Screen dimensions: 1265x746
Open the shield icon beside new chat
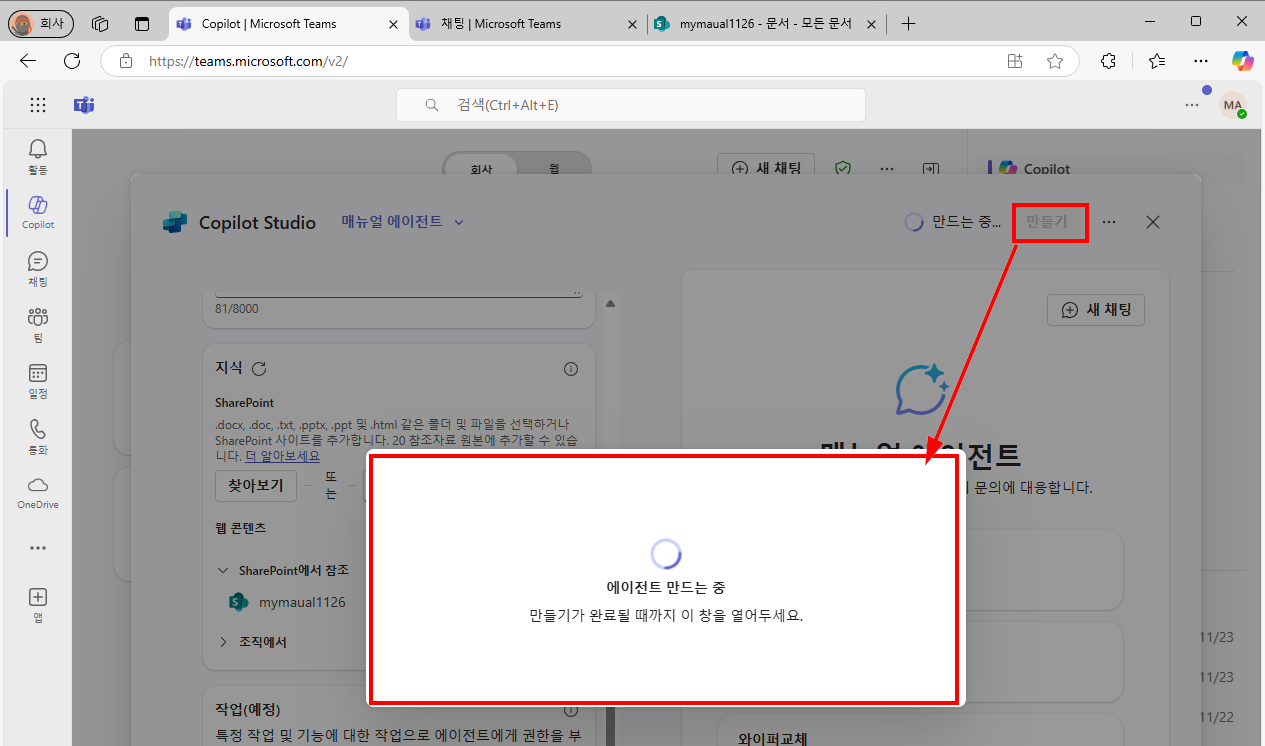click(843, 169)
